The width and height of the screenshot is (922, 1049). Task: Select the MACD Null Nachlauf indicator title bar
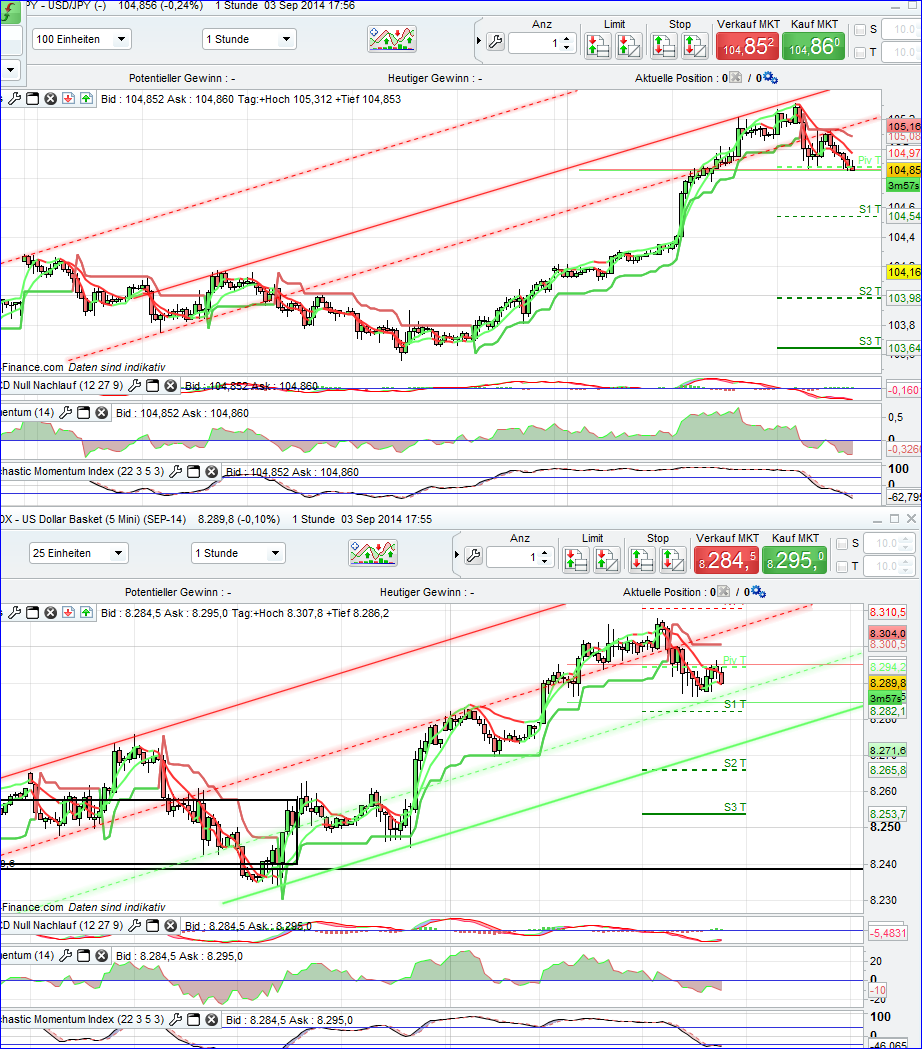[x=60, y=385]
